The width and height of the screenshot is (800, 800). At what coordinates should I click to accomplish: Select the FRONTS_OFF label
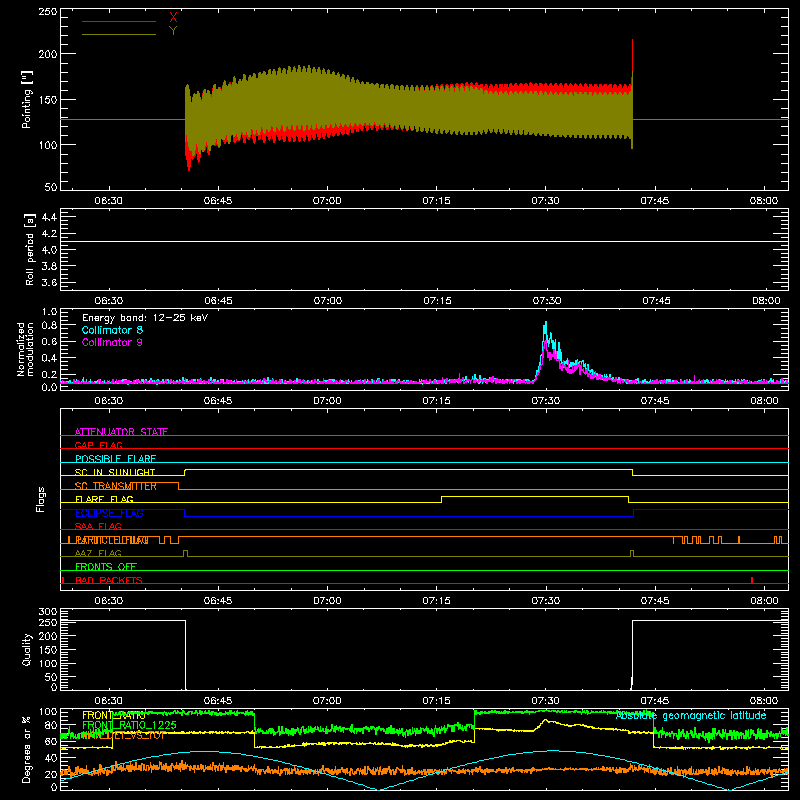coord(106,566)
